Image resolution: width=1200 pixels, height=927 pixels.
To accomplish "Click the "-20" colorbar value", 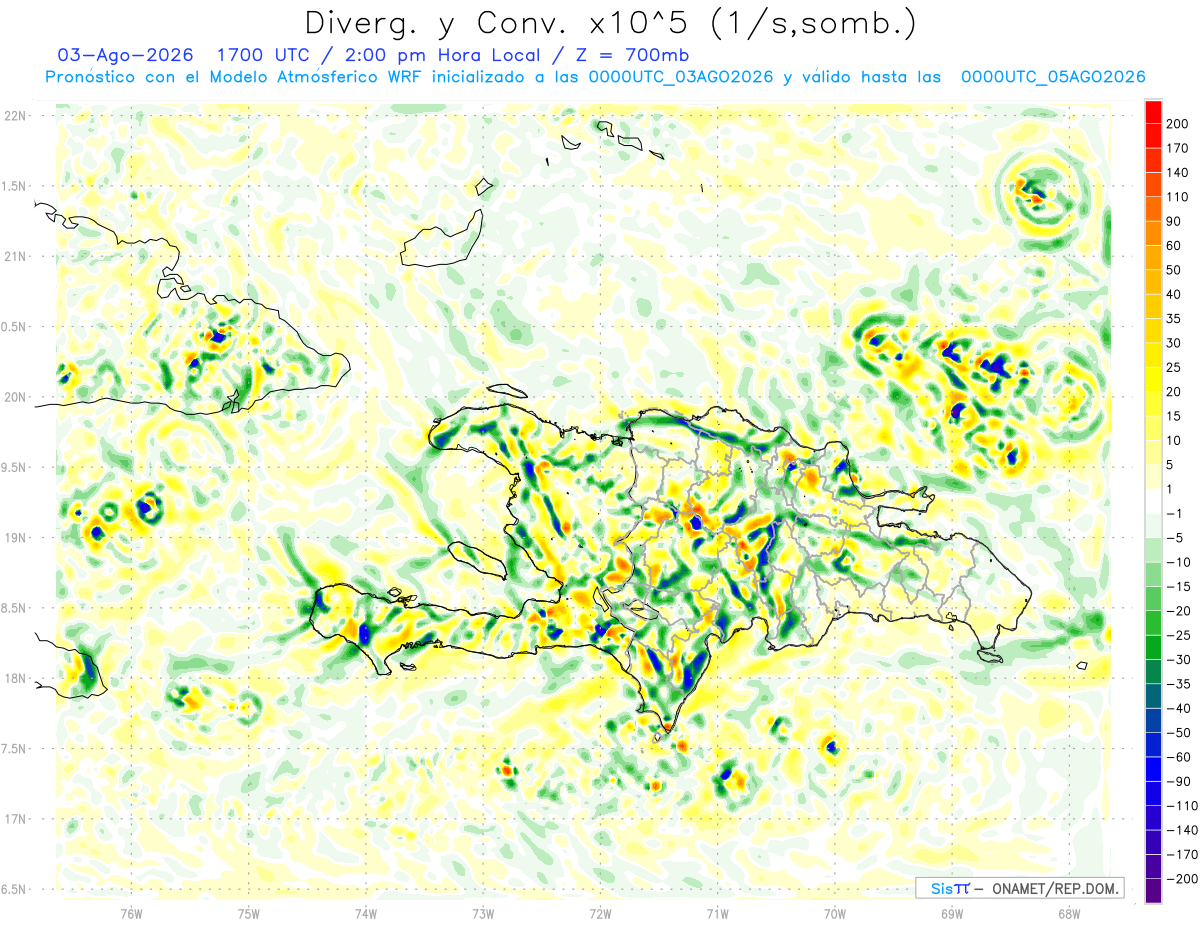I will (1180, 611).
